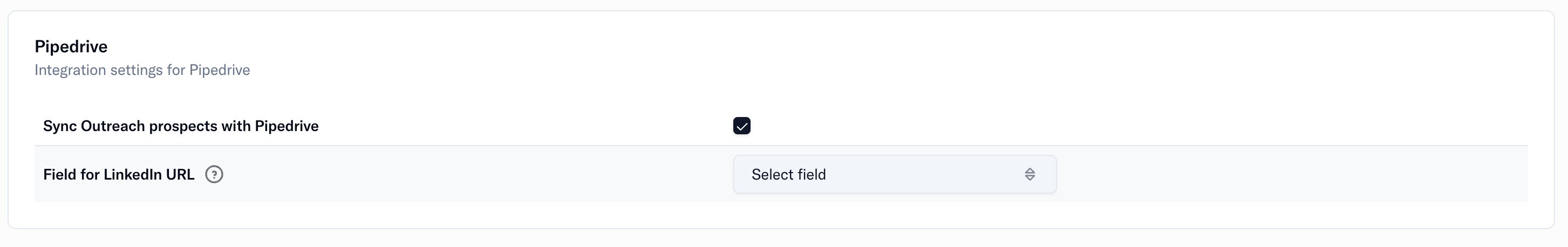Click the question mark help icon
The image size is (1568, 247).
point(214,175)
